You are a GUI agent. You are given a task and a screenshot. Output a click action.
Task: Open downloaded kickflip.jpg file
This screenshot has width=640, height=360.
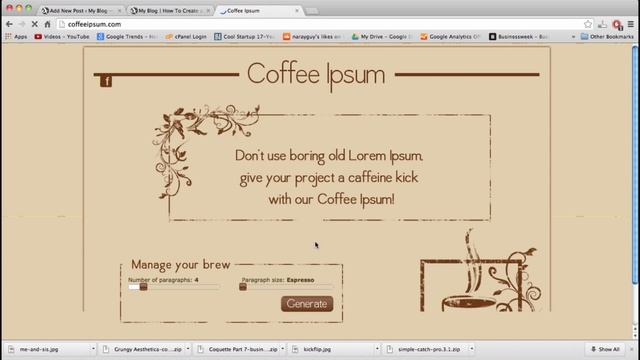tap(317, 349)
